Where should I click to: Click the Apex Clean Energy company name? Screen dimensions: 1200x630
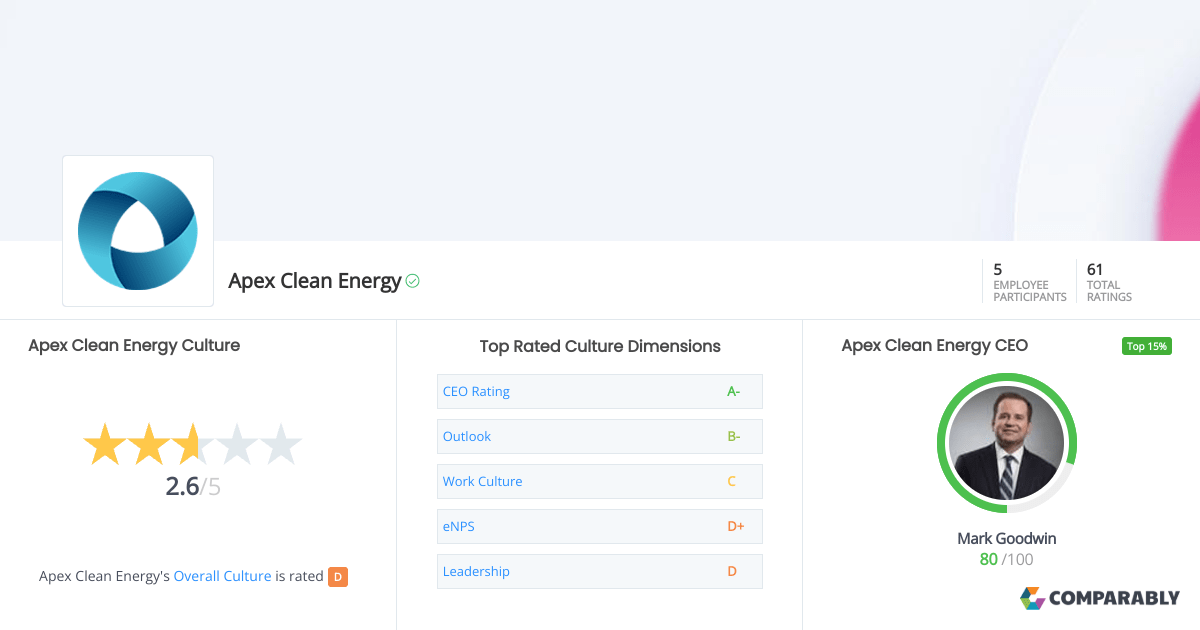tap(314, 281)
